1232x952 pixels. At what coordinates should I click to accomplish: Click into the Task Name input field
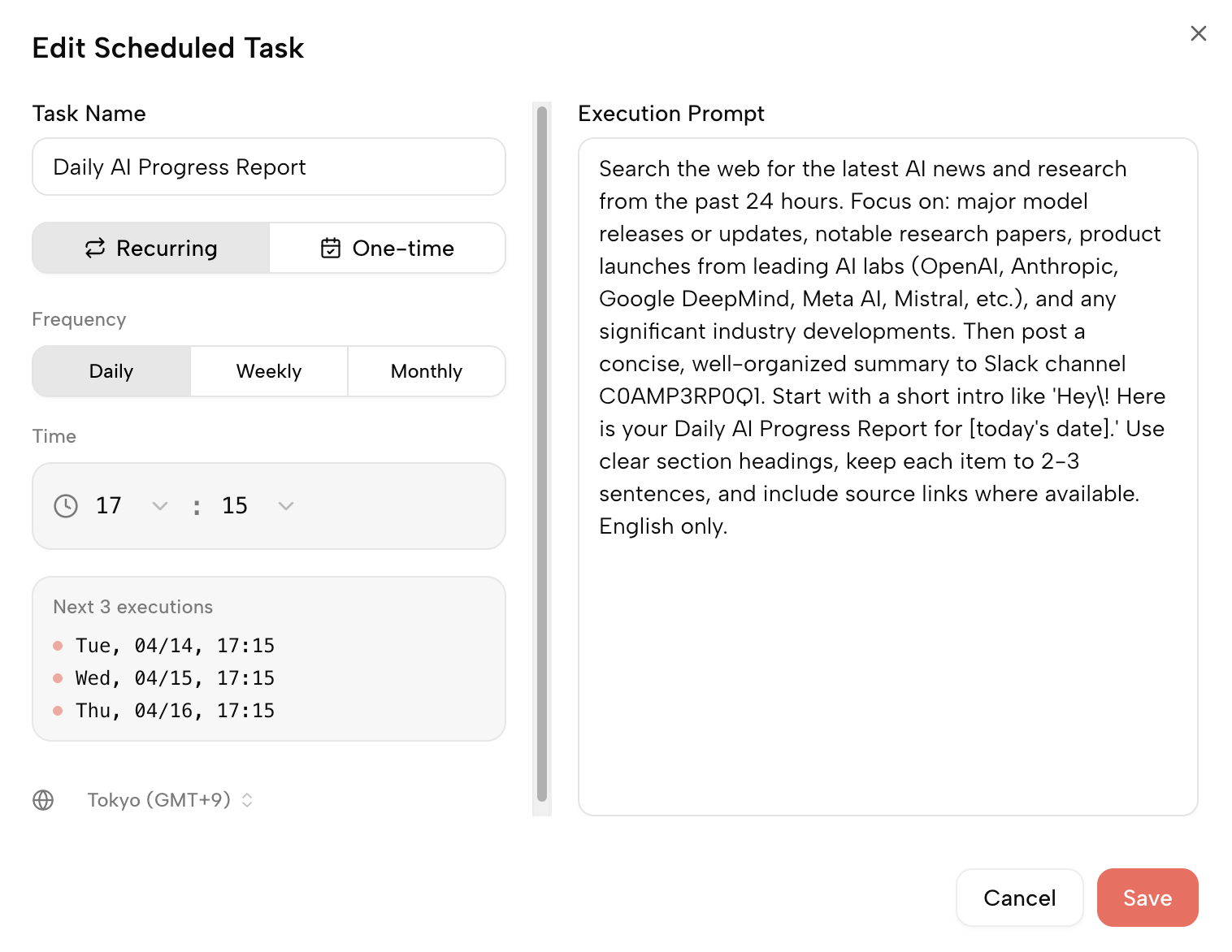[269, 167]
